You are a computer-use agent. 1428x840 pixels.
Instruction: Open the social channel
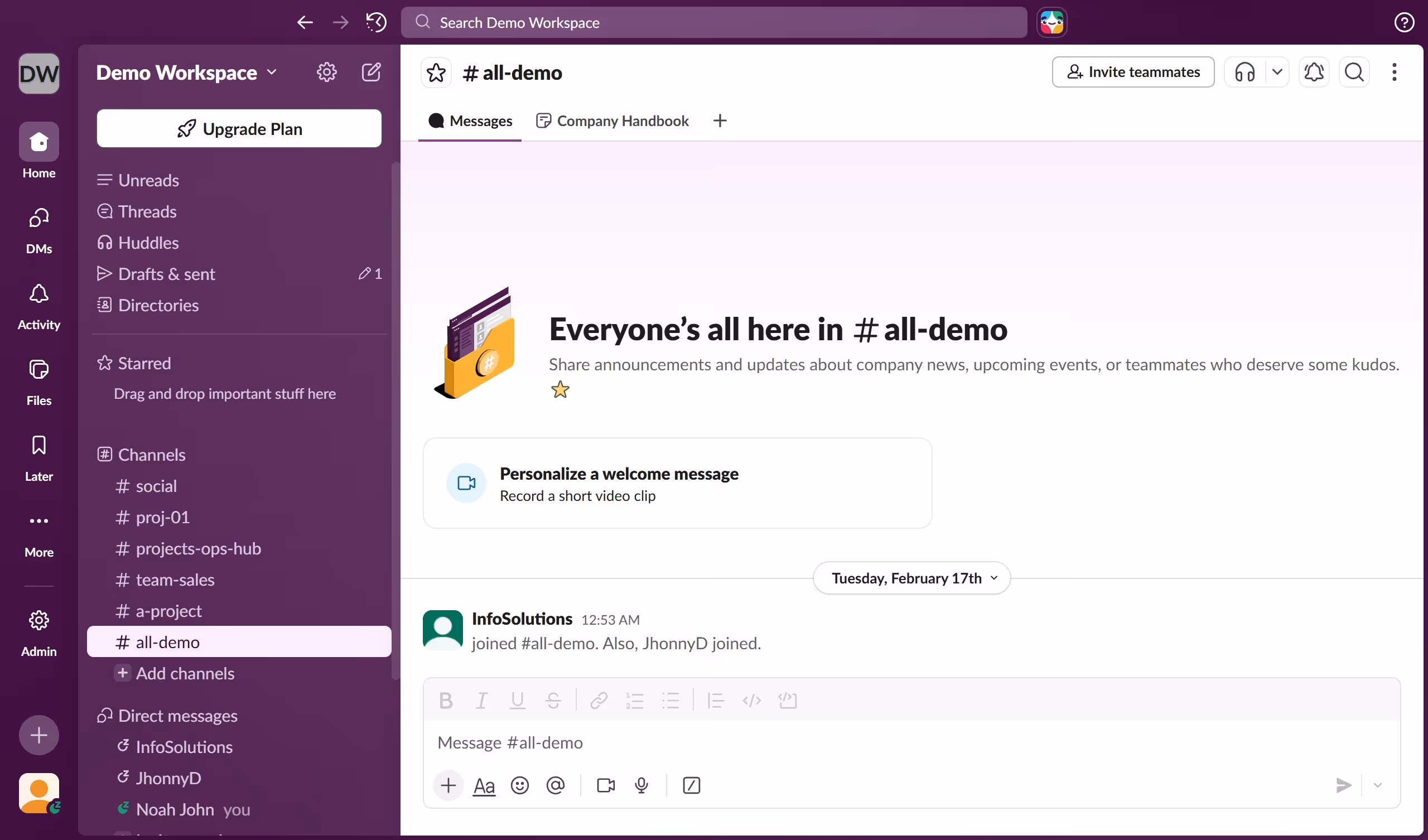pyautogui.click(x=239, y=486)
